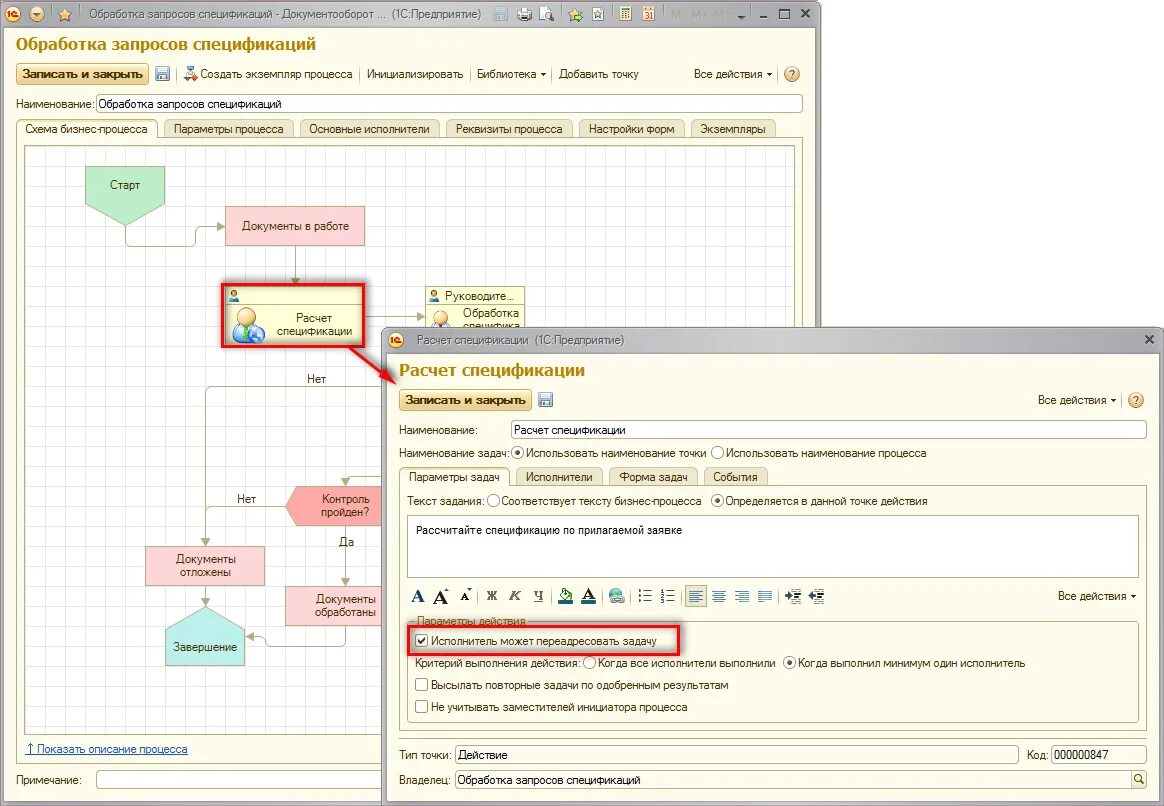The height and width of the screenshot is (806, 1164).
Task: Click Наименование field in Расчет спецификации
Action: [x=828, y=430]
